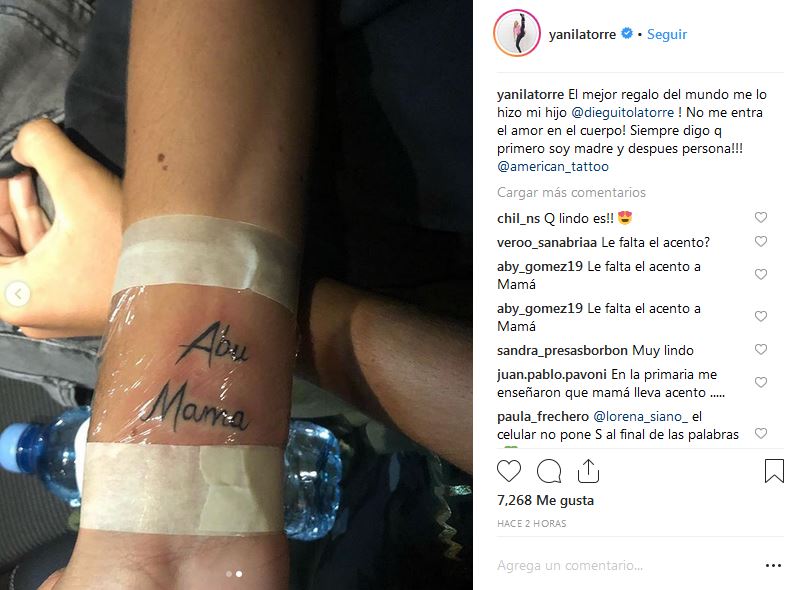Open the @lorena_siano_ mention
Screen dimensions: 791x590
click(x=641, y=417)
